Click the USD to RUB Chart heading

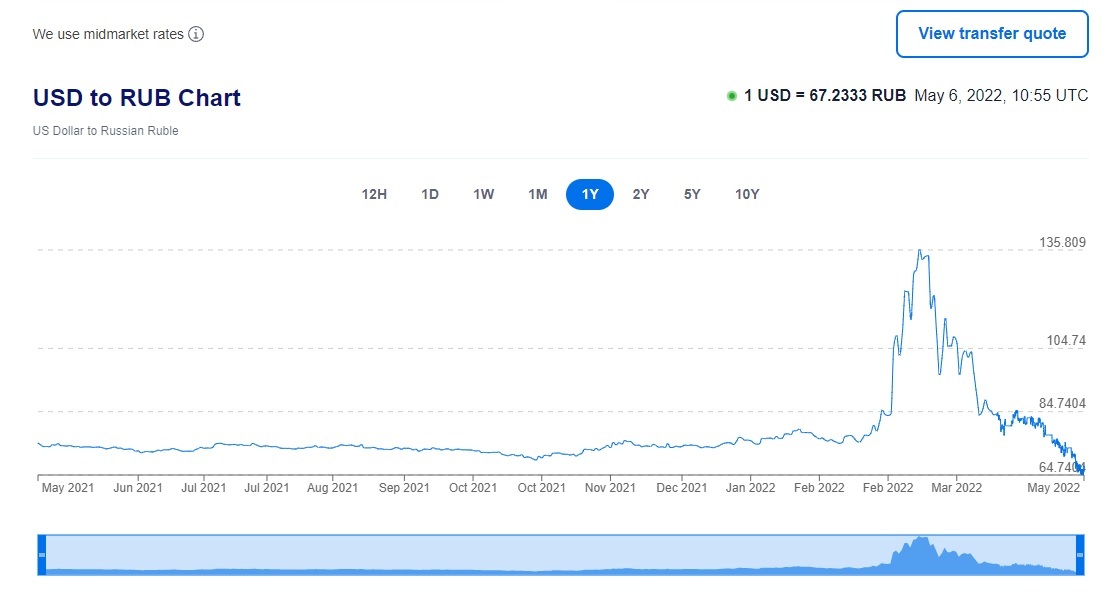[137, 98]
